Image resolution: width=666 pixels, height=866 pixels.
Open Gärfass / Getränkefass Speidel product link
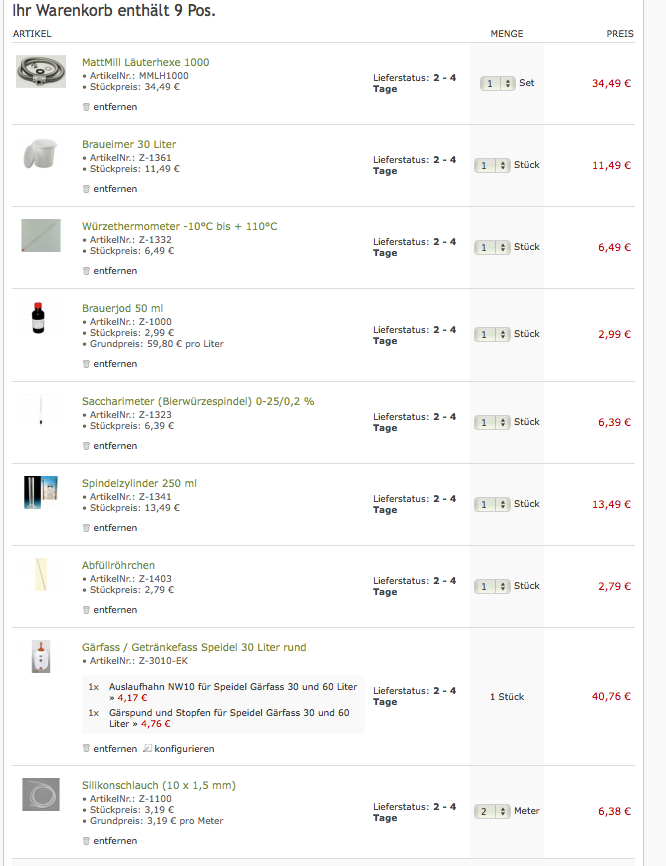tap(194, 647)
